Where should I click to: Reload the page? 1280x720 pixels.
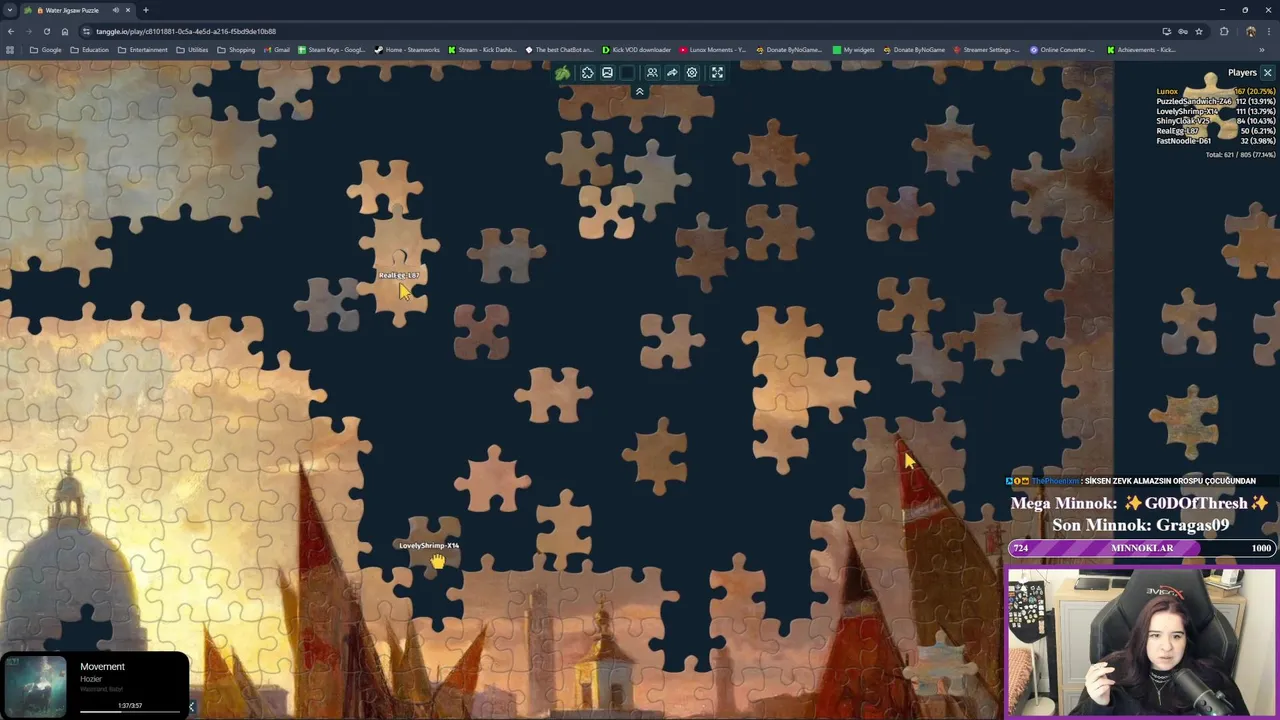46,31
